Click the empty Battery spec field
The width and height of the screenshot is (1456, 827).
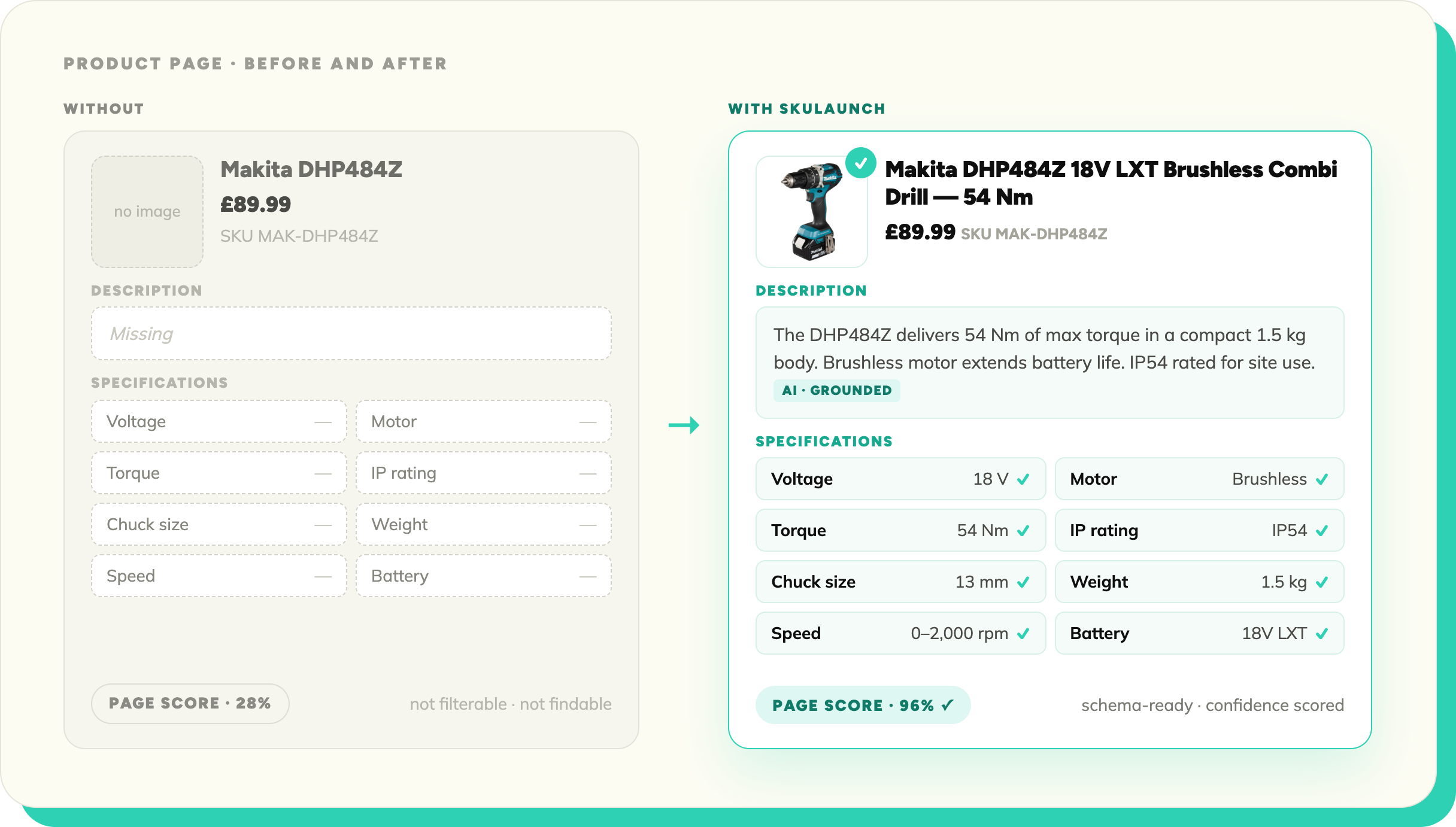484,576
